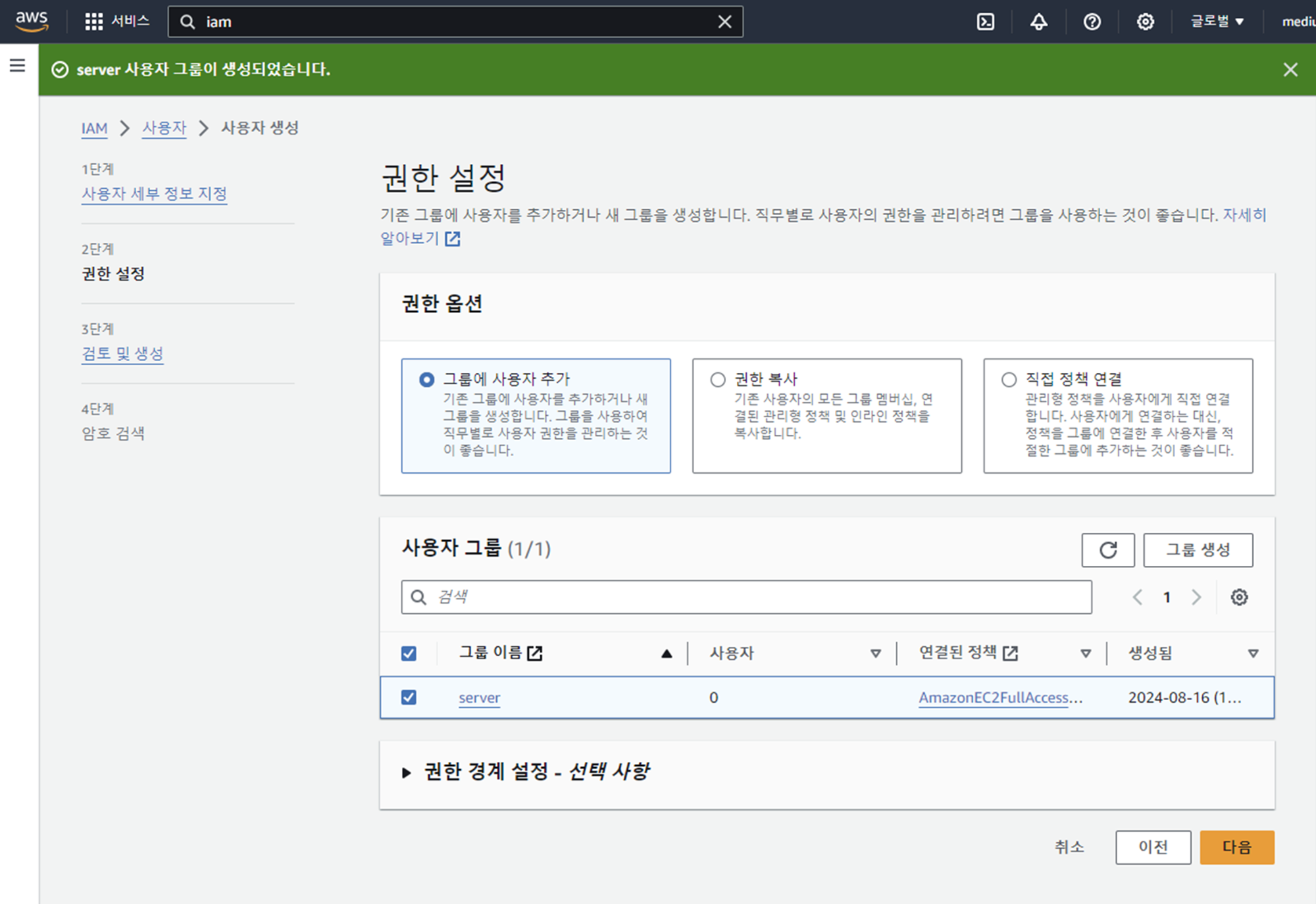Refresh the user groups list
This screenshot has width=1316, height=904.
pyautogui.click(x=1107, y=550)
